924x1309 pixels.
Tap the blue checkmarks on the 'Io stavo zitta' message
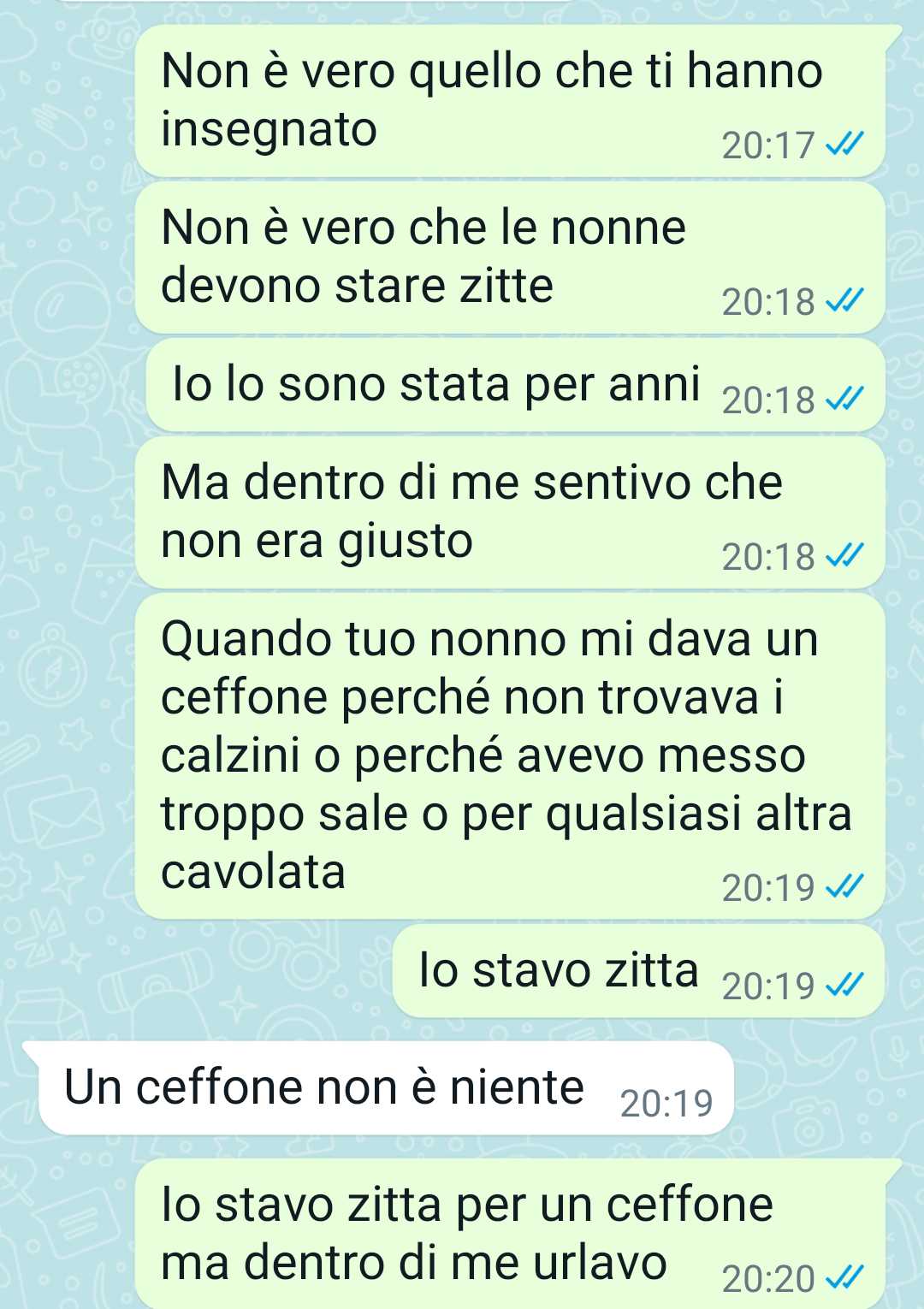click(844, 986)
